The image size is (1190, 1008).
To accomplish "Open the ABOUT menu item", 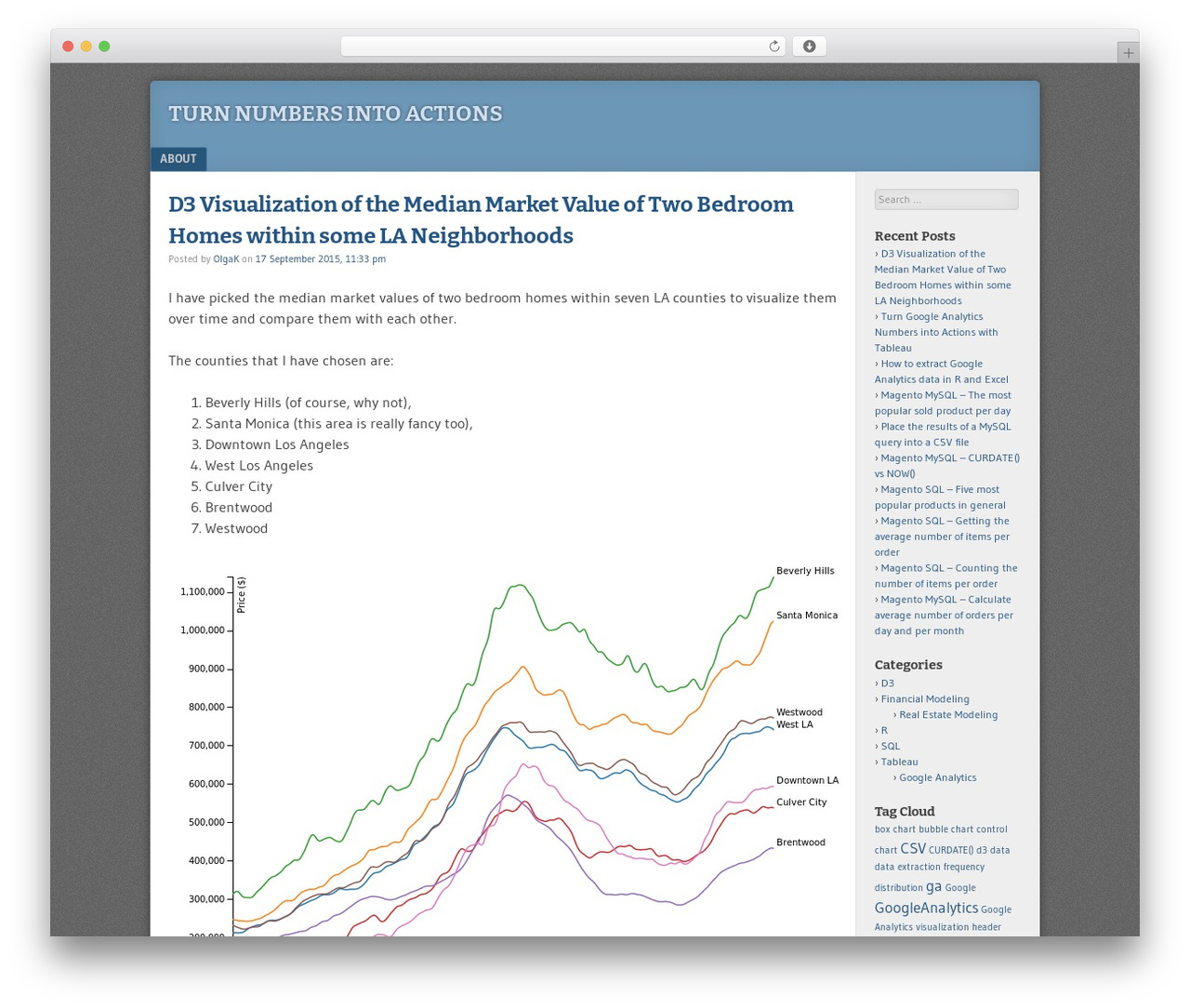I will pyautogui.click(x=178, y=159).
